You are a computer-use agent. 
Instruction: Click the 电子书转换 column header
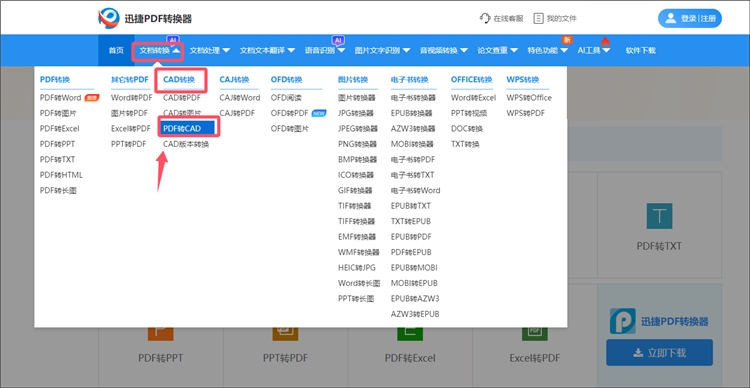pos(409,79)
